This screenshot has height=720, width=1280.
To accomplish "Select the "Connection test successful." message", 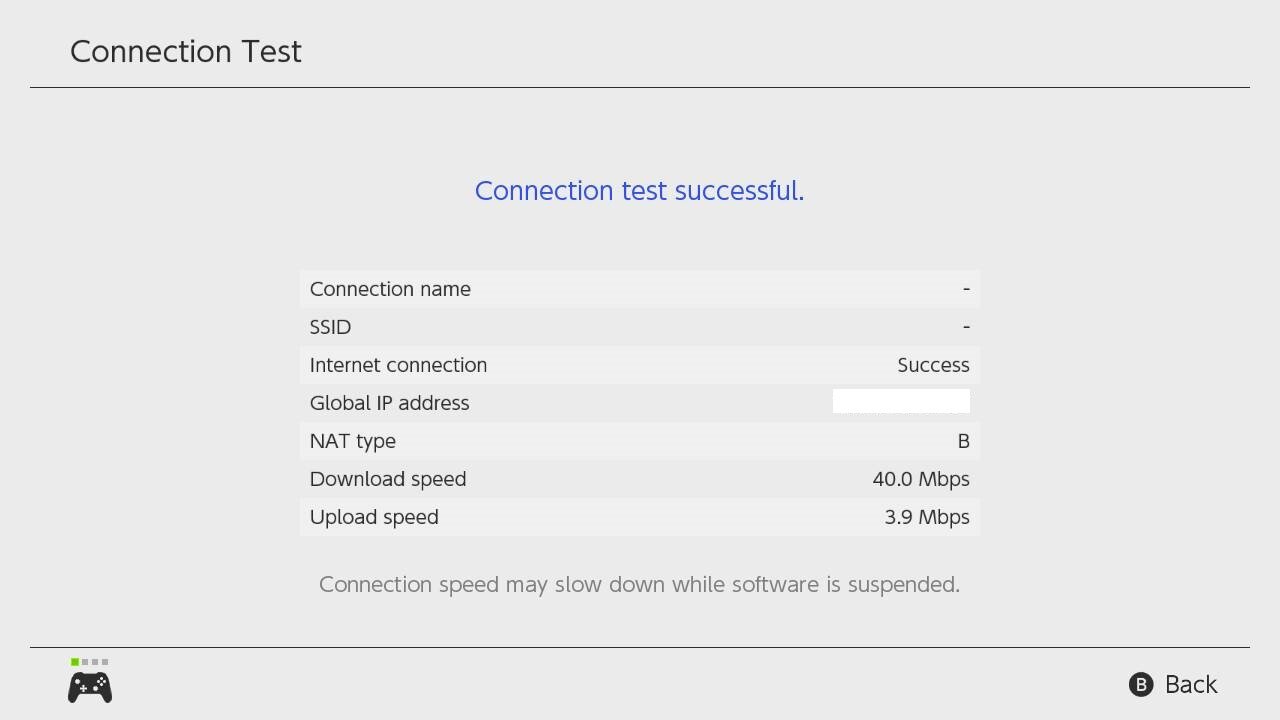I will tap(639, 190).
